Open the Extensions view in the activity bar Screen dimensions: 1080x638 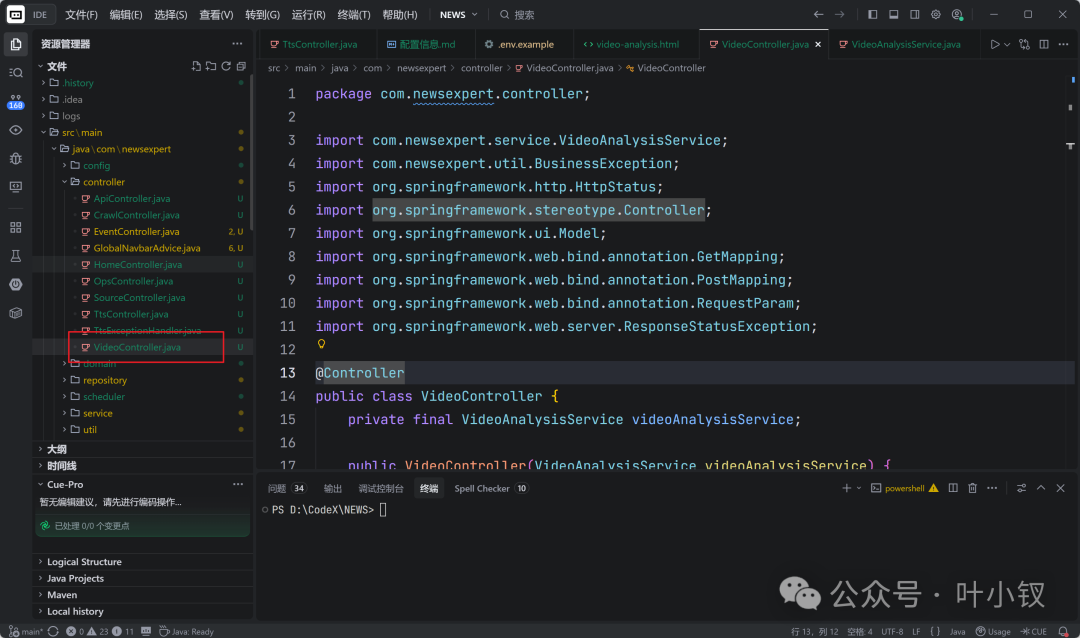pos(16,227)
